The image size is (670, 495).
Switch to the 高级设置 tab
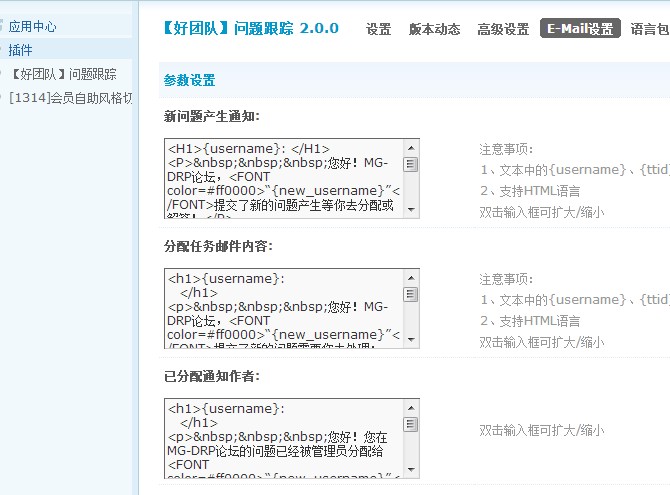[x=503, y=29]
